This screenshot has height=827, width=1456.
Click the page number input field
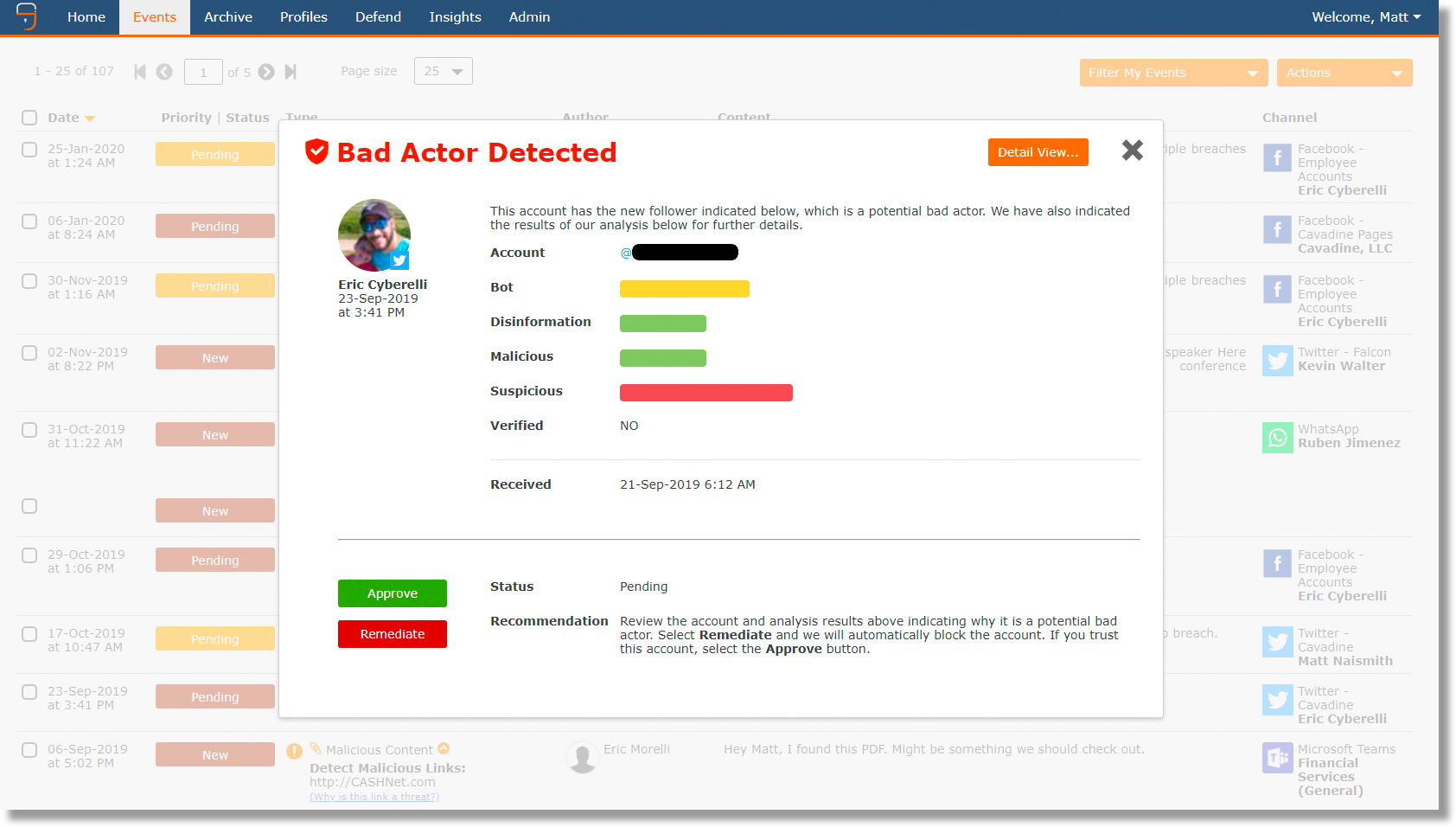(x=203, y=72)
